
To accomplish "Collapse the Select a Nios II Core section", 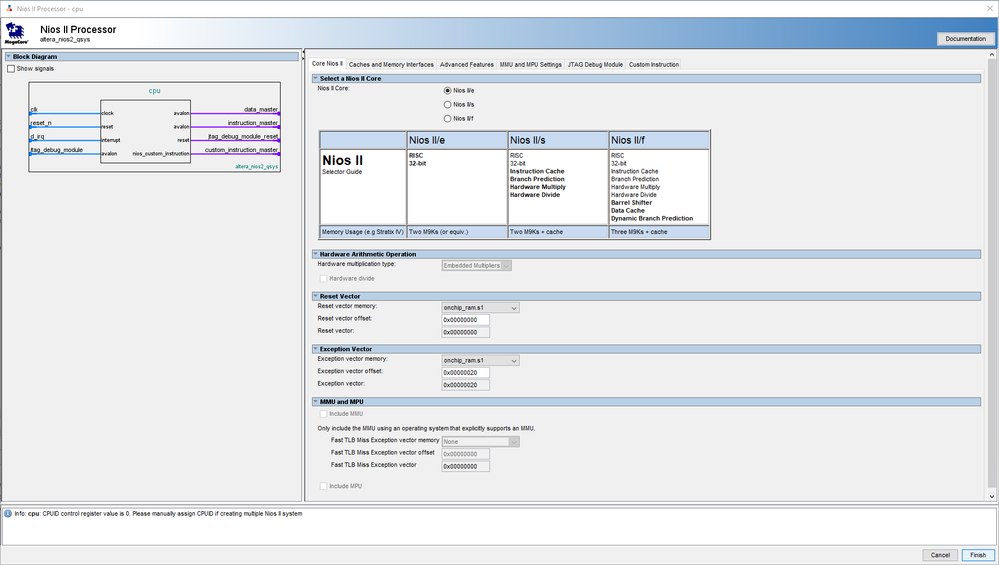I will tap(315, 78).
